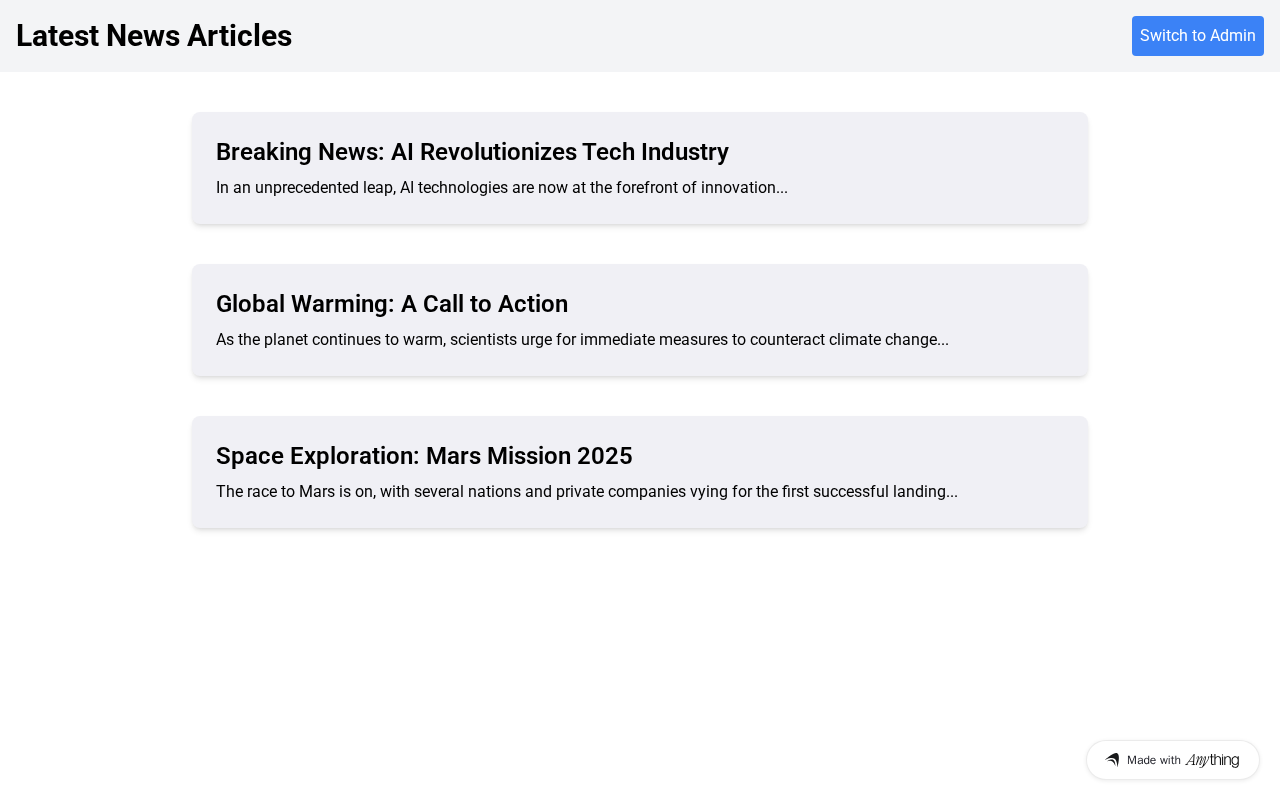
Task: Click the race to Mars excerpt text
Action: tap(586, 492)
